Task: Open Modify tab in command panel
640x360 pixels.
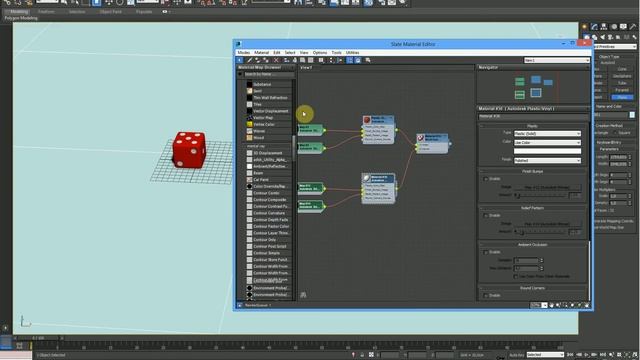Action: (x=594, y=27)
